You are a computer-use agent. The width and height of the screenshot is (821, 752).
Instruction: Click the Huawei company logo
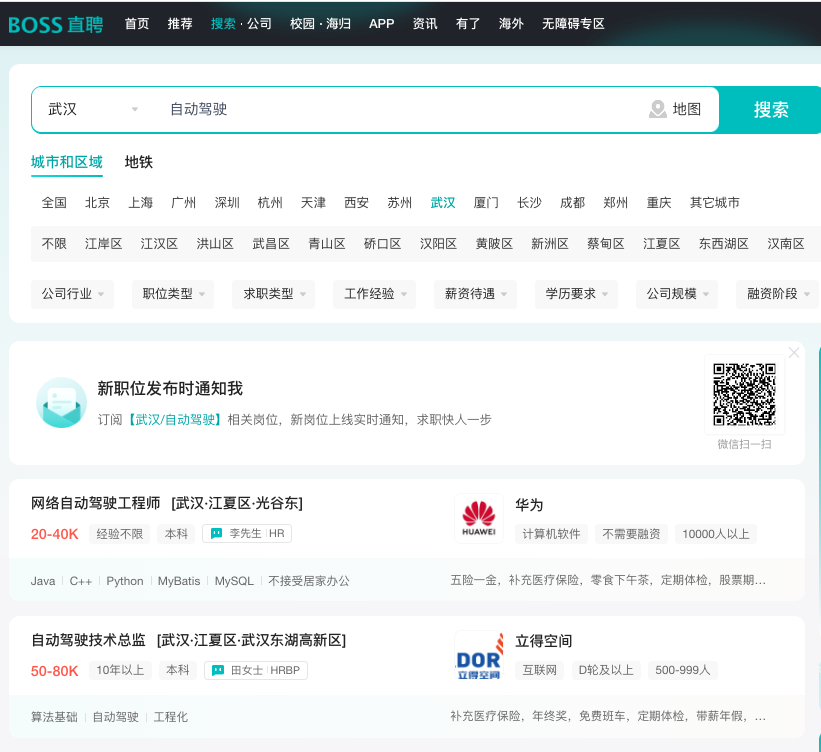tap(479, 518)
